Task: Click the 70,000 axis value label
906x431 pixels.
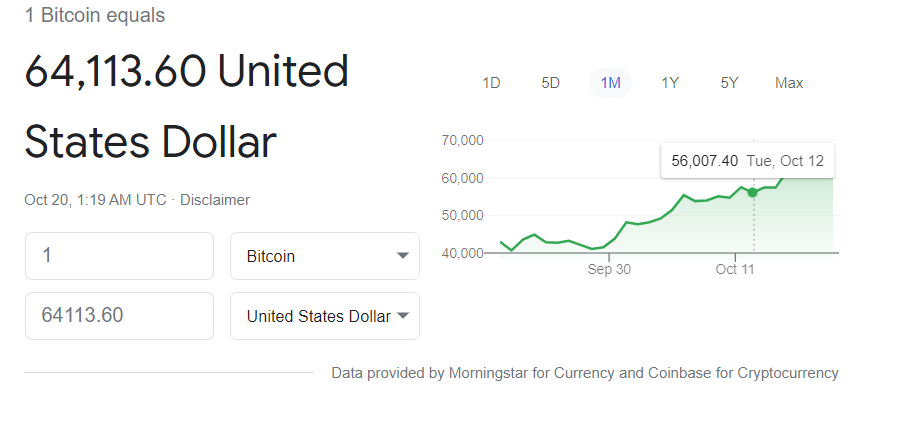Action: point(462,140)
